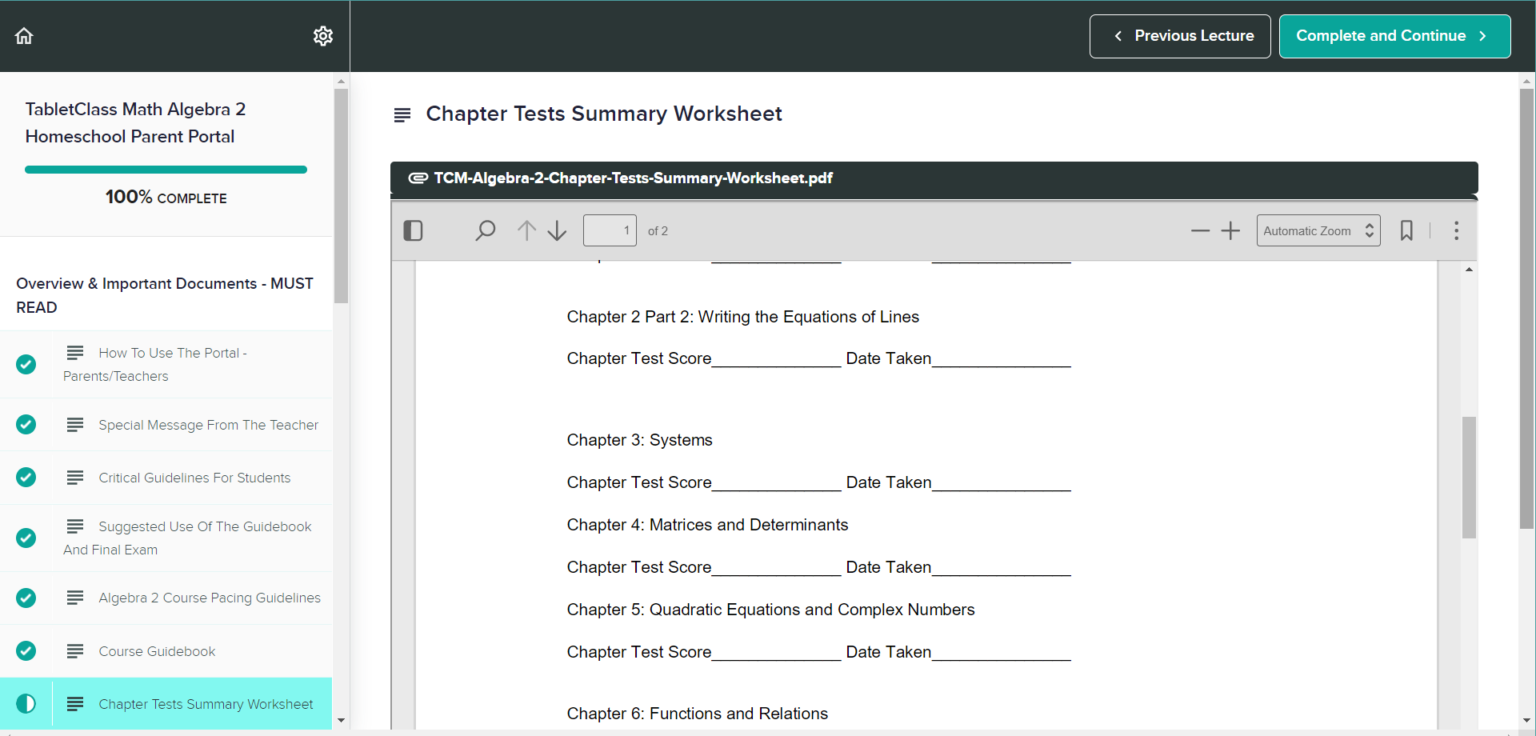
Task: Click the home icon in the header
Action: [24, 36]
